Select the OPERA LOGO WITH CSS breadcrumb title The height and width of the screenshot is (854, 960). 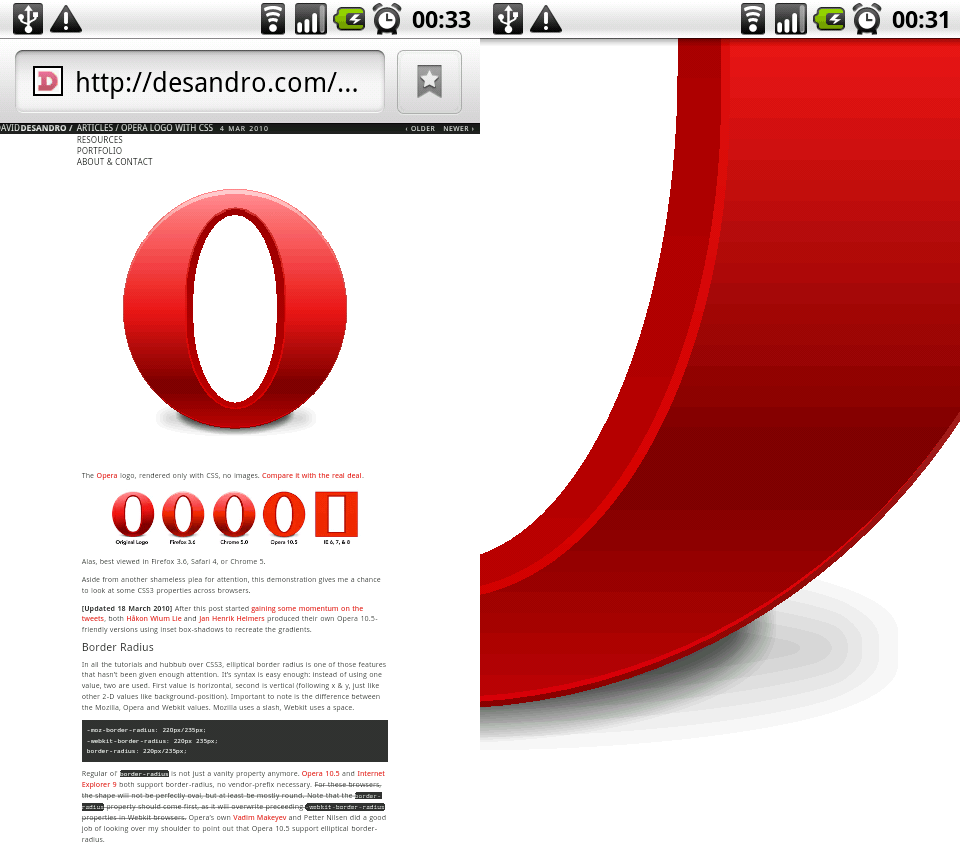[x=167, y=128]
